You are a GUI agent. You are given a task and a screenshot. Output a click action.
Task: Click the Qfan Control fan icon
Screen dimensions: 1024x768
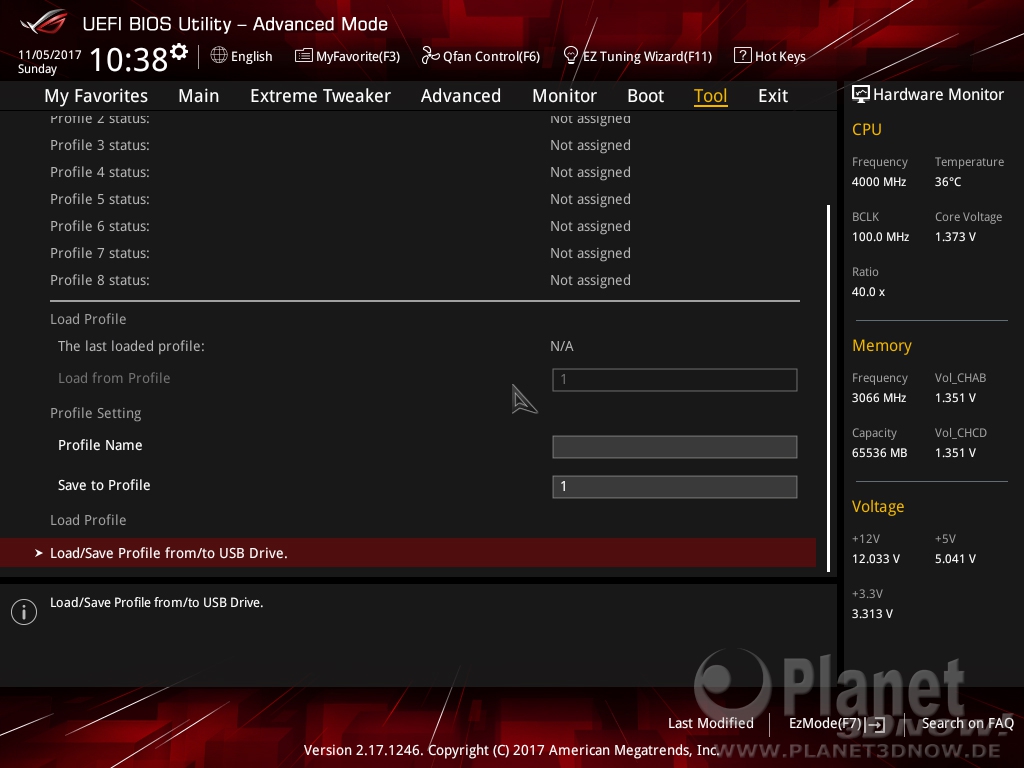click(x=430, y=56)
